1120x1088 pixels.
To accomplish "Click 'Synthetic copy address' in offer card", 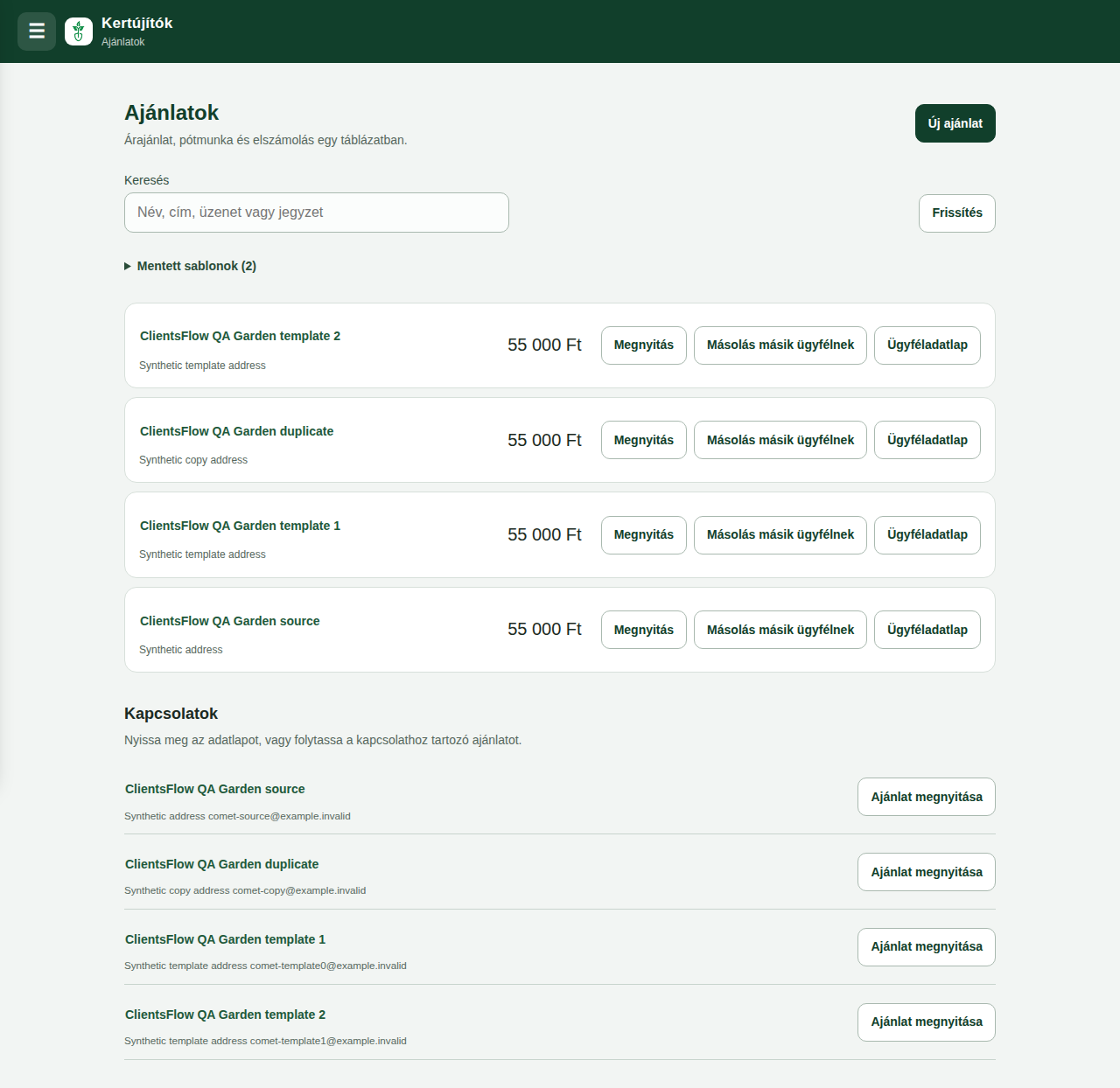I will [x=193, y=460].
